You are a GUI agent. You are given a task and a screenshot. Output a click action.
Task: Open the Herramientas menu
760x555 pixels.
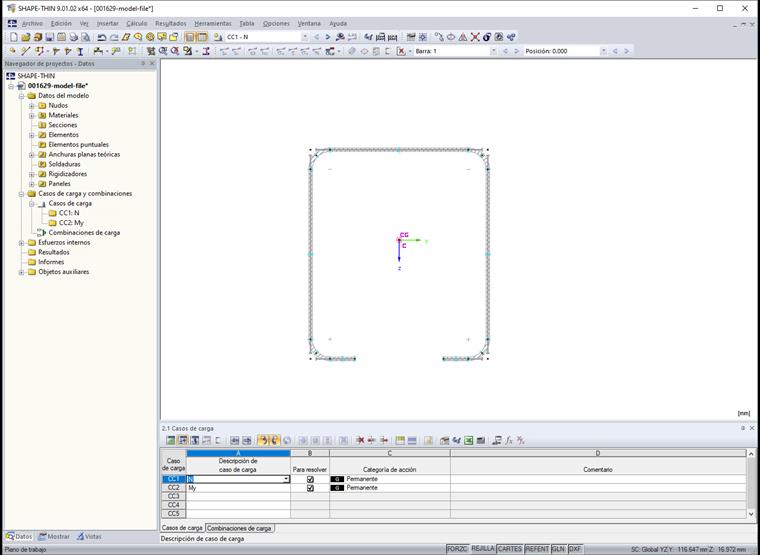click(213, 23)
